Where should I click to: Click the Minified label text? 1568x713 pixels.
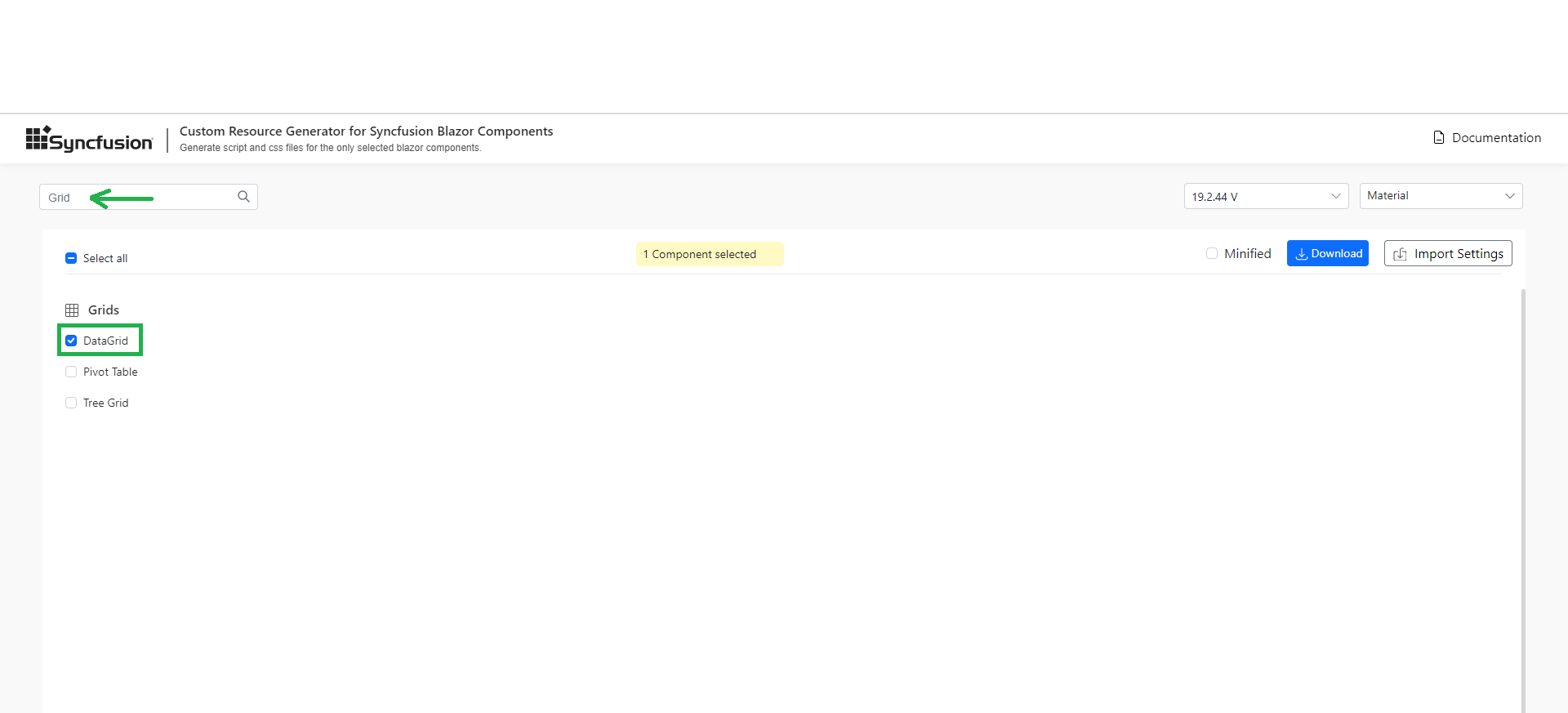[x=1248, y=253]
